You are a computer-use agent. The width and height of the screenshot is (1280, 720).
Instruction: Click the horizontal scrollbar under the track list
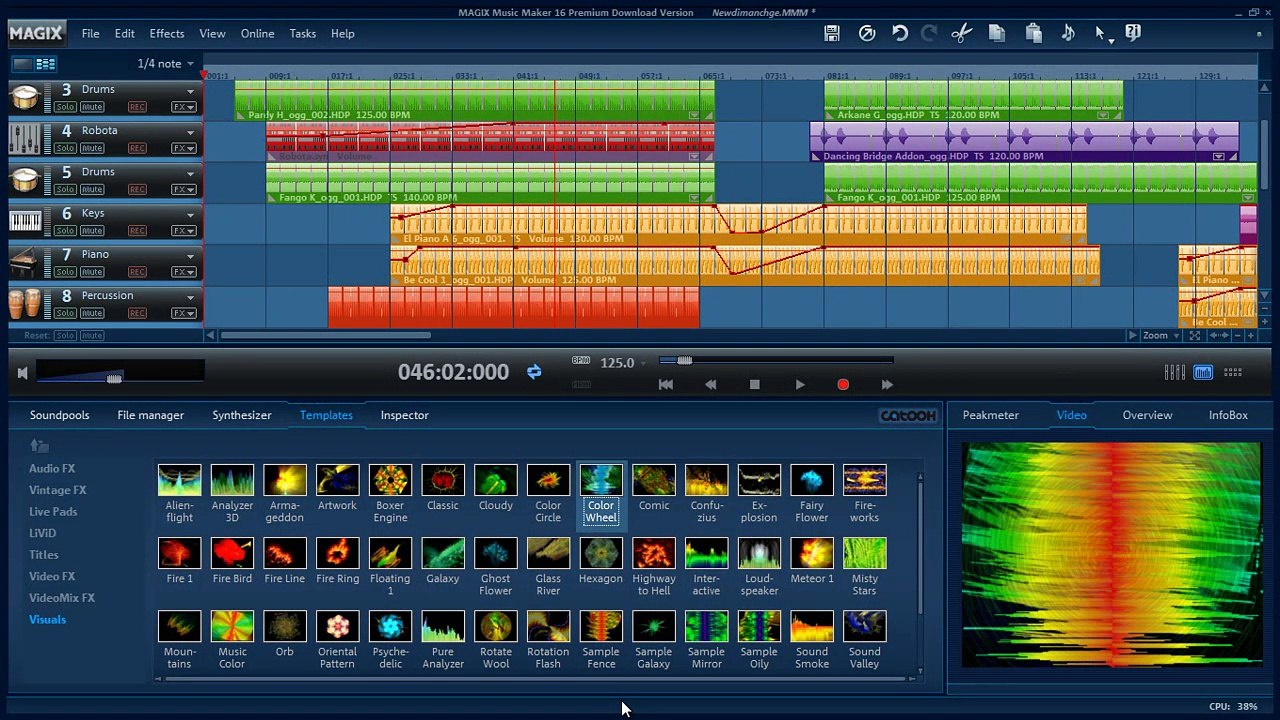click(x=327, y=336)
